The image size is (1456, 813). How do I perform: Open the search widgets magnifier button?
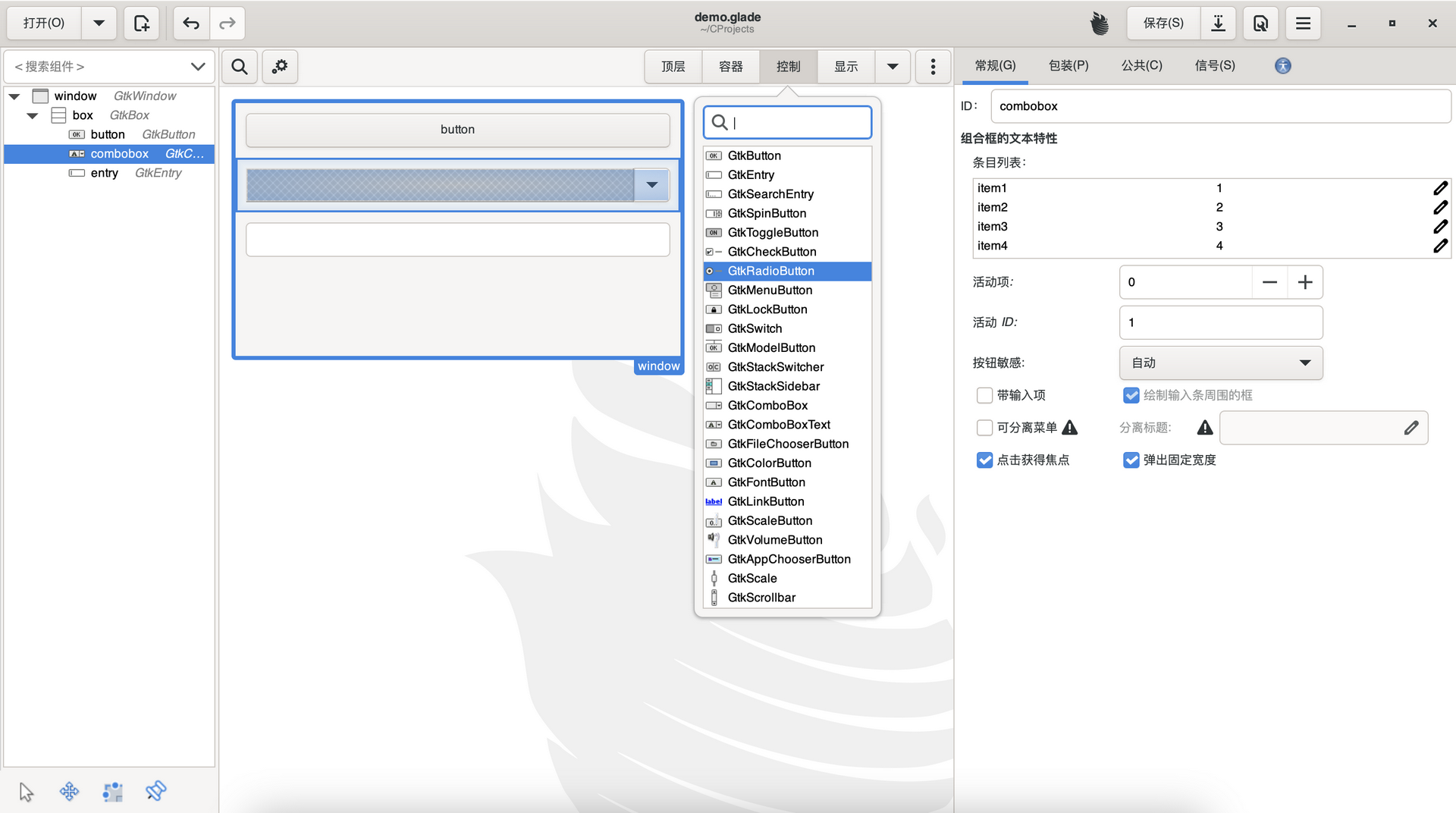(x=240, y=67)
